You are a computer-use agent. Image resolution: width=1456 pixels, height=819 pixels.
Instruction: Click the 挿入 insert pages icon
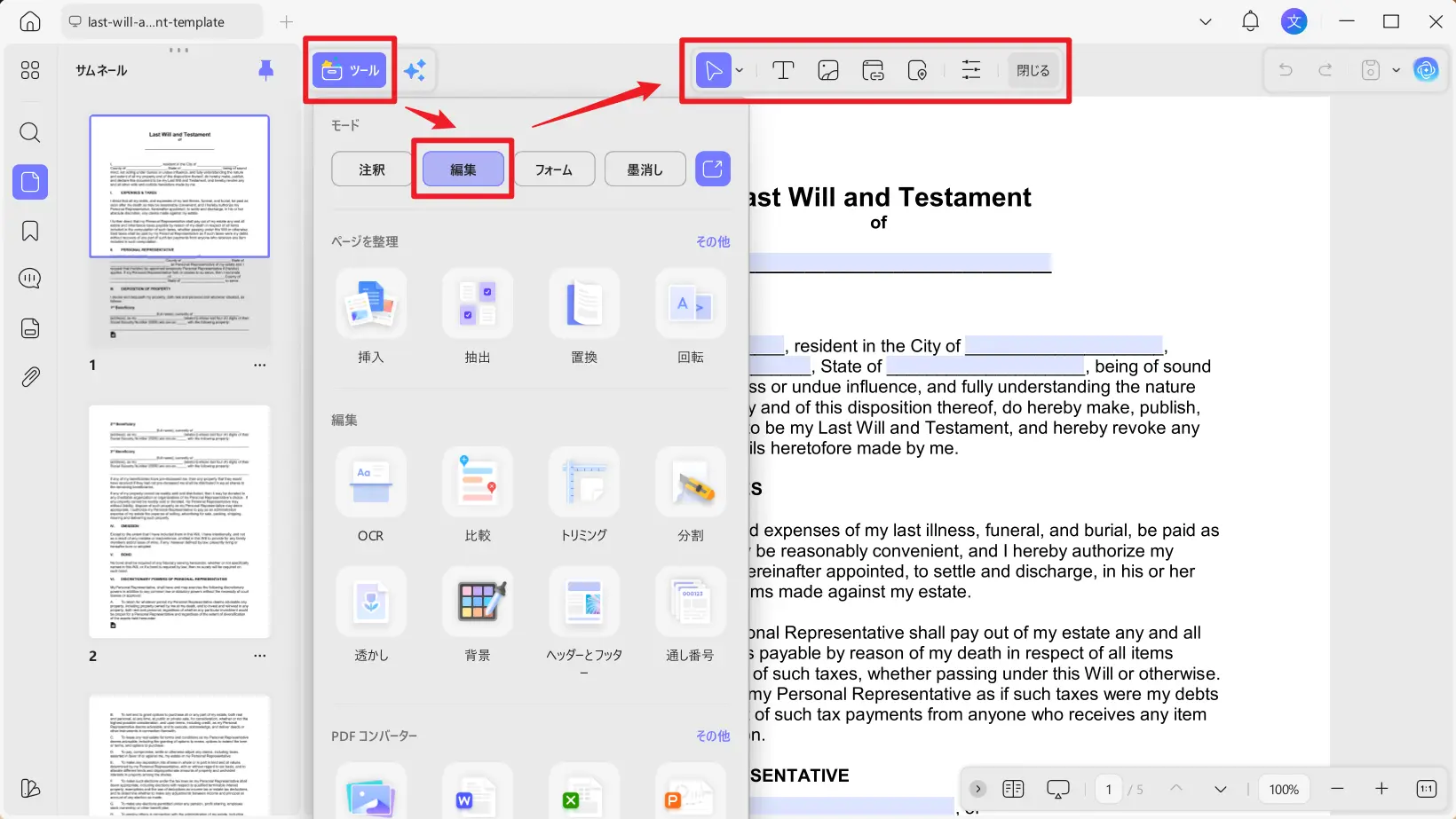tap(371, 304)
